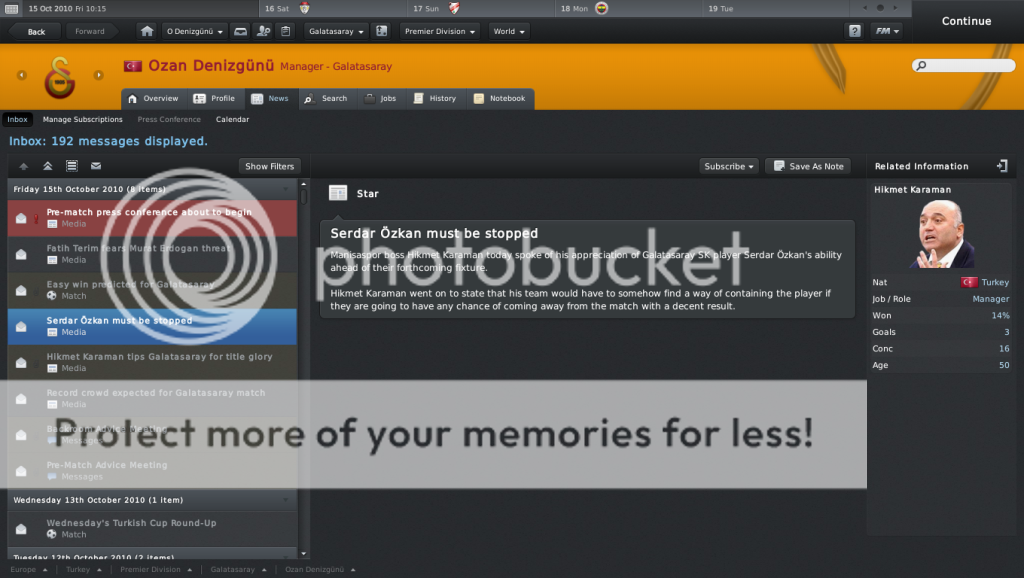
Task: Open the squad icon after O Denizgünü
Action: [240, 31]
